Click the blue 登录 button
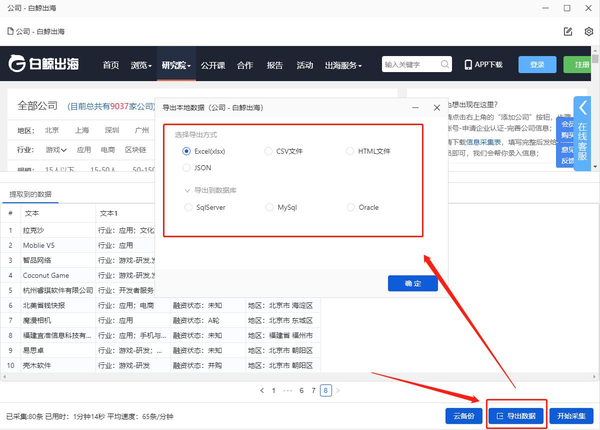Viewport: 600px width, 430px height. 537,65
